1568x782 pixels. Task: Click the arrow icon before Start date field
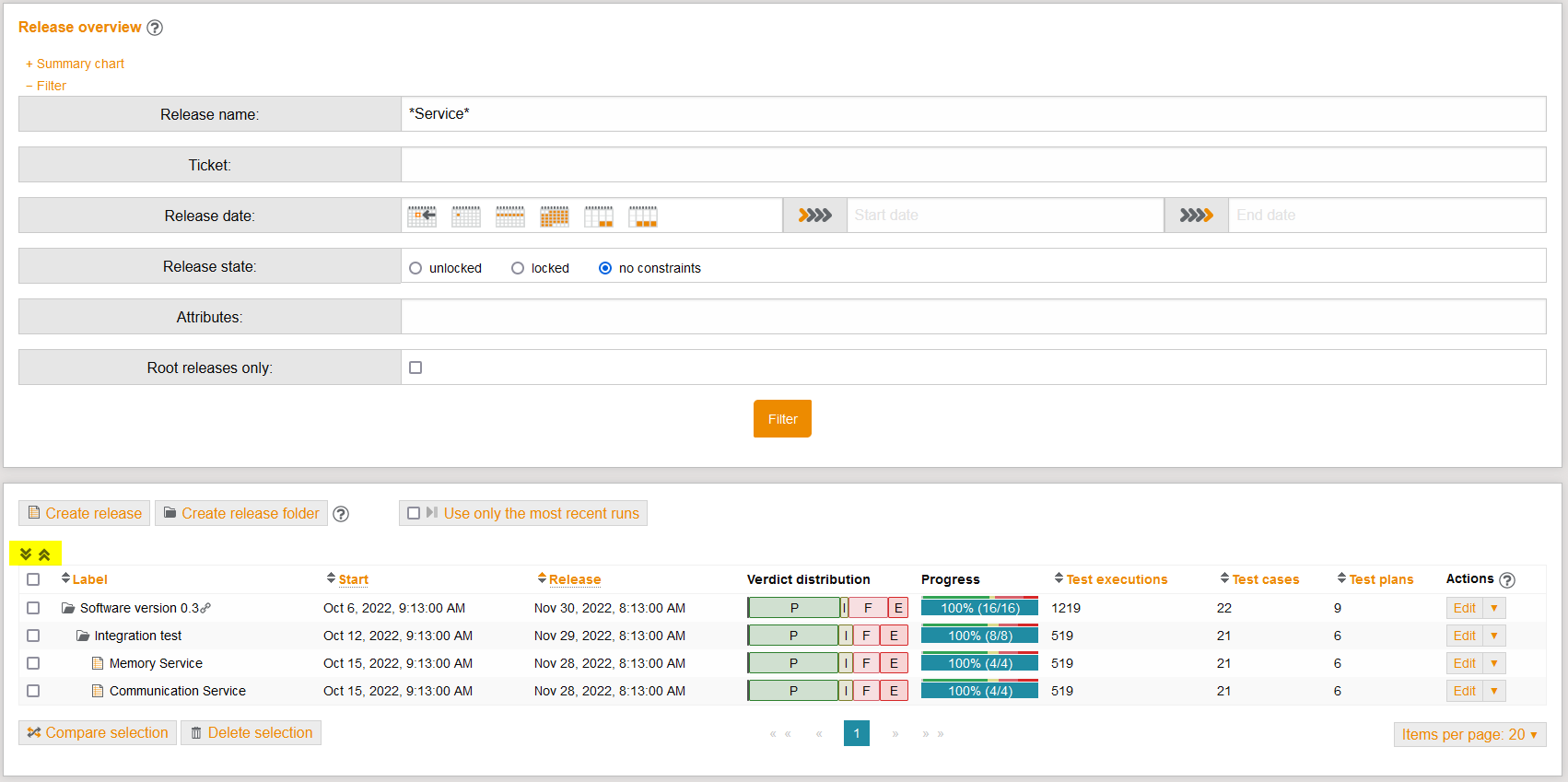coord(814,216)
